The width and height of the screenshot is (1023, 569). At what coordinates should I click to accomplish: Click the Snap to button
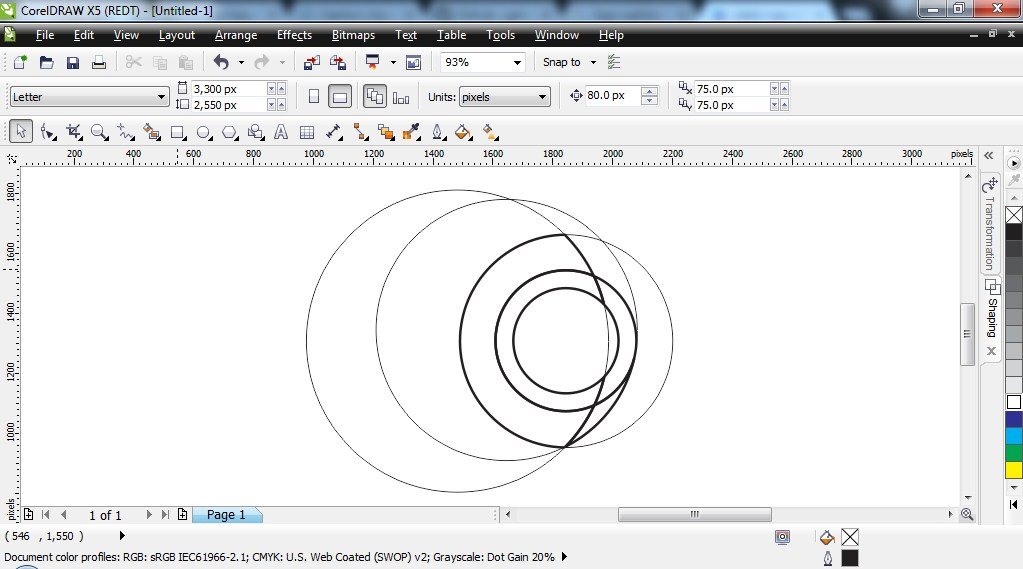click(x=562, y=62)
